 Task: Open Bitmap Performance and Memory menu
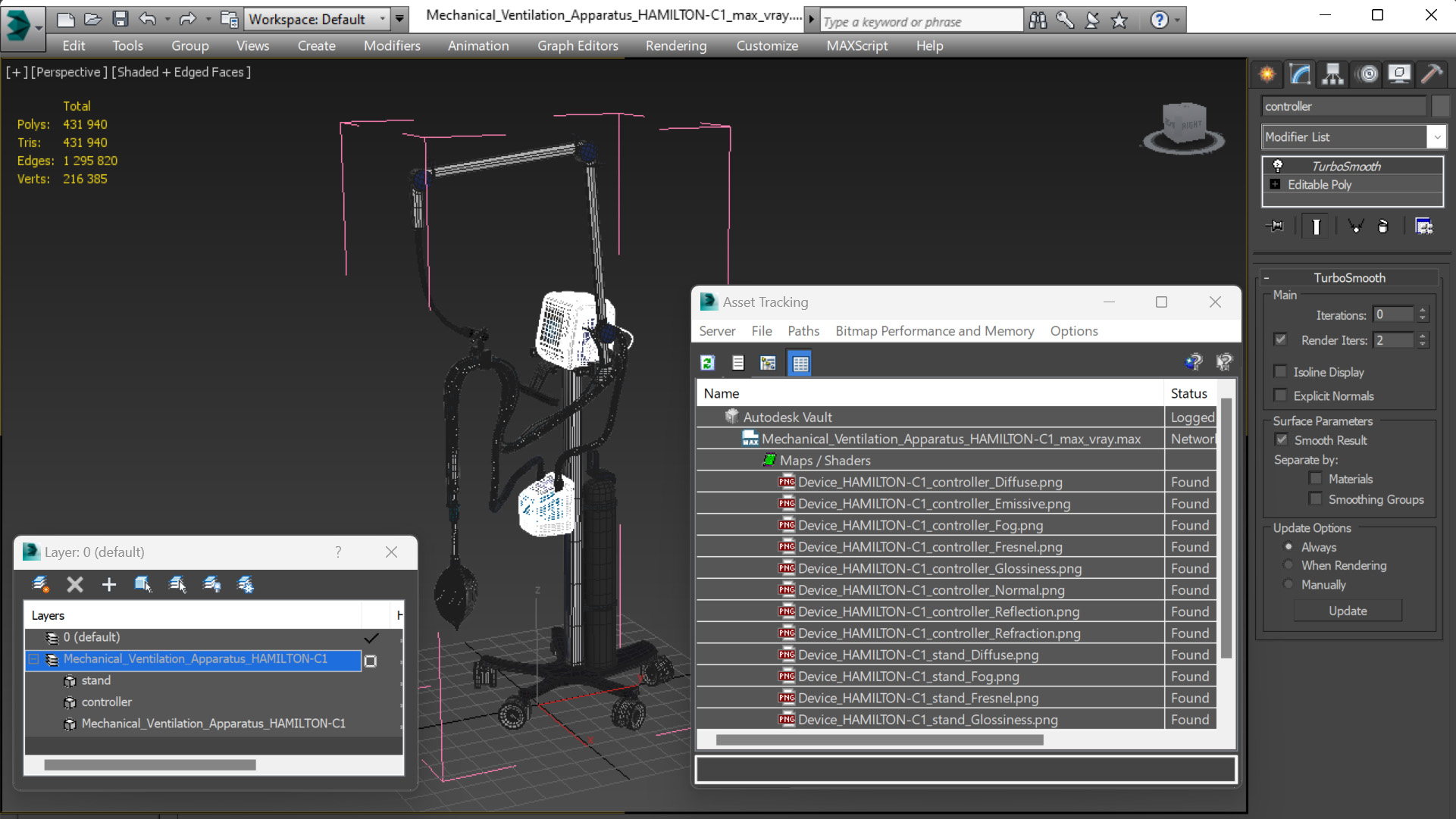click(935, 331)
